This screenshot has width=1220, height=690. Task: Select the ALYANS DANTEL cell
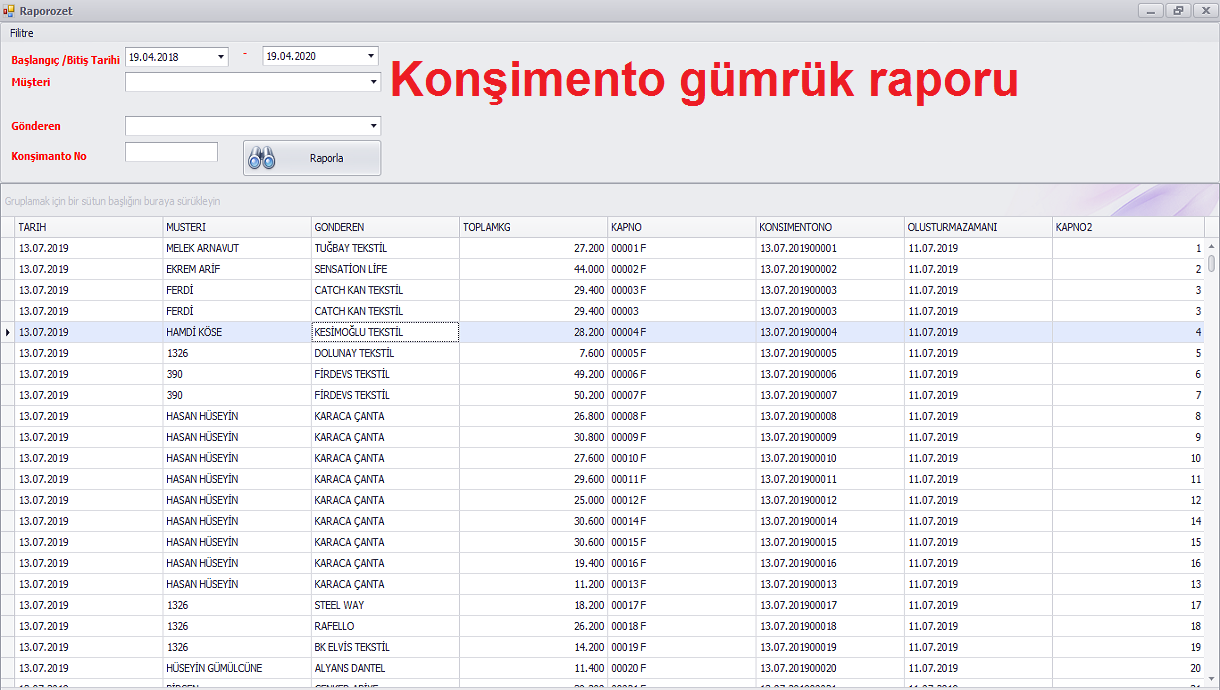[385, 668]
